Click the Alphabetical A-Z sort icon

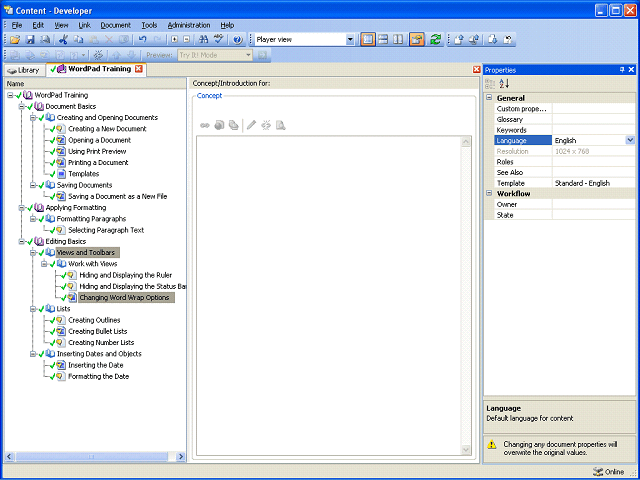504,84
